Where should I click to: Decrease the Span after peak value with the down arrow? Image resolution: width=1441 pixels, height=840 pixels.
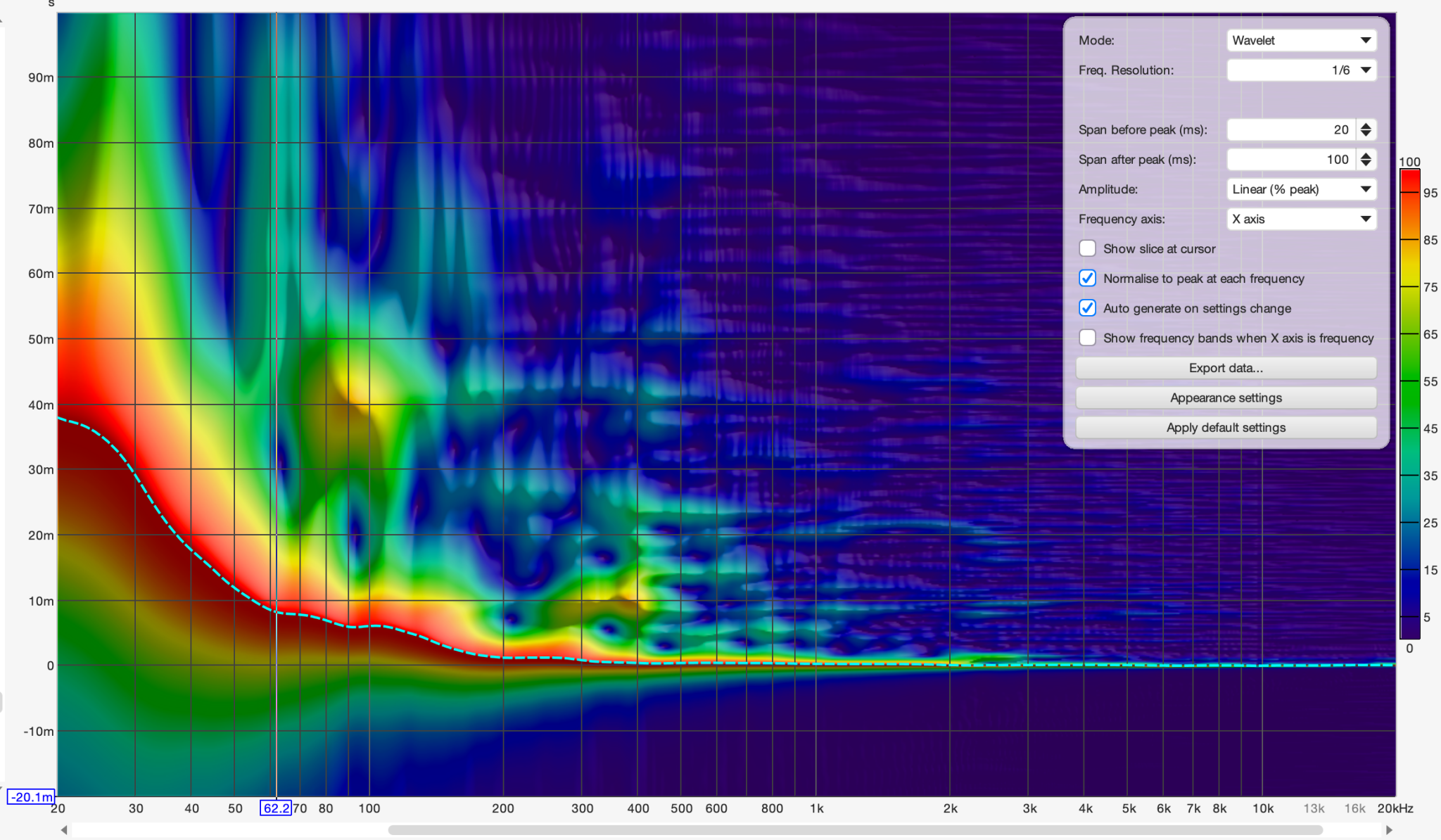tap(1366, 163)
